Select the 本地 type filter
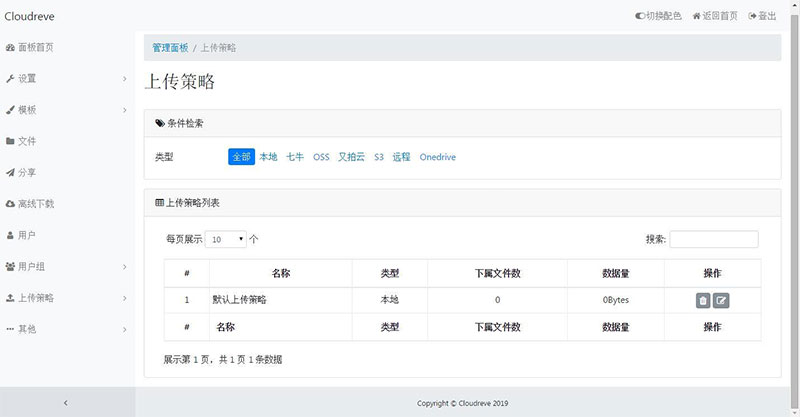The width and height of the screenshot is (800, 417). coord(268,157)
